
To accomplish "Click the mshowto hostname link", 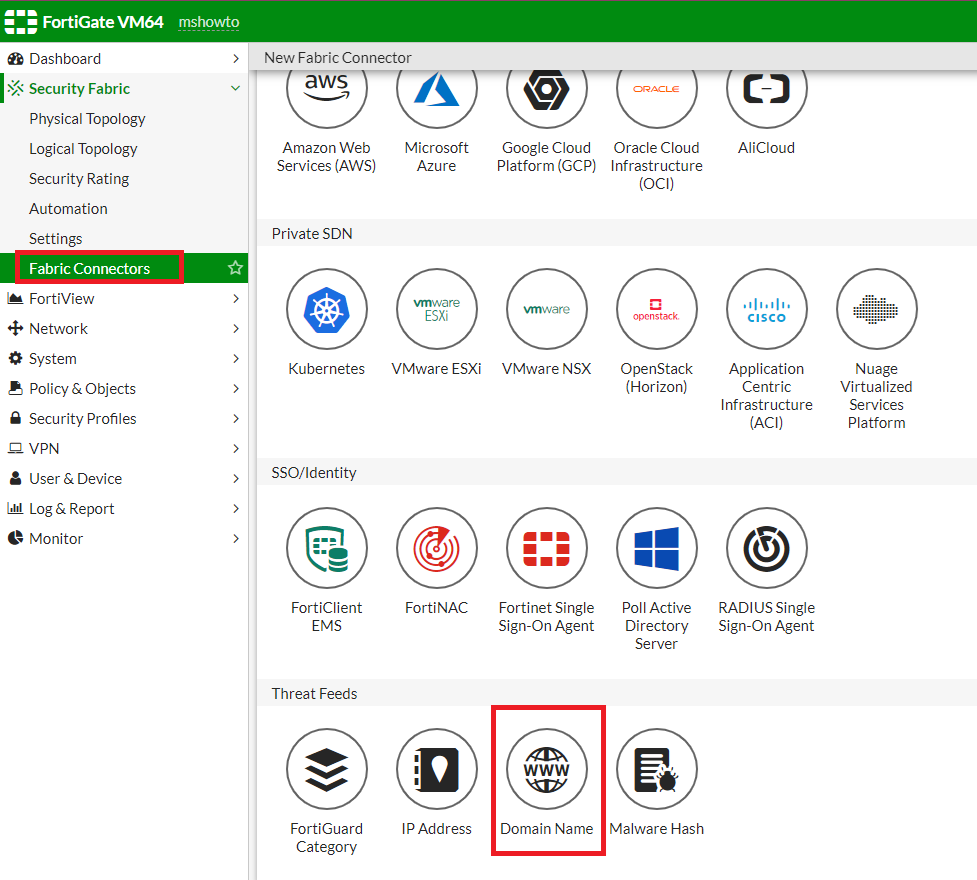I will click(209, 22).
